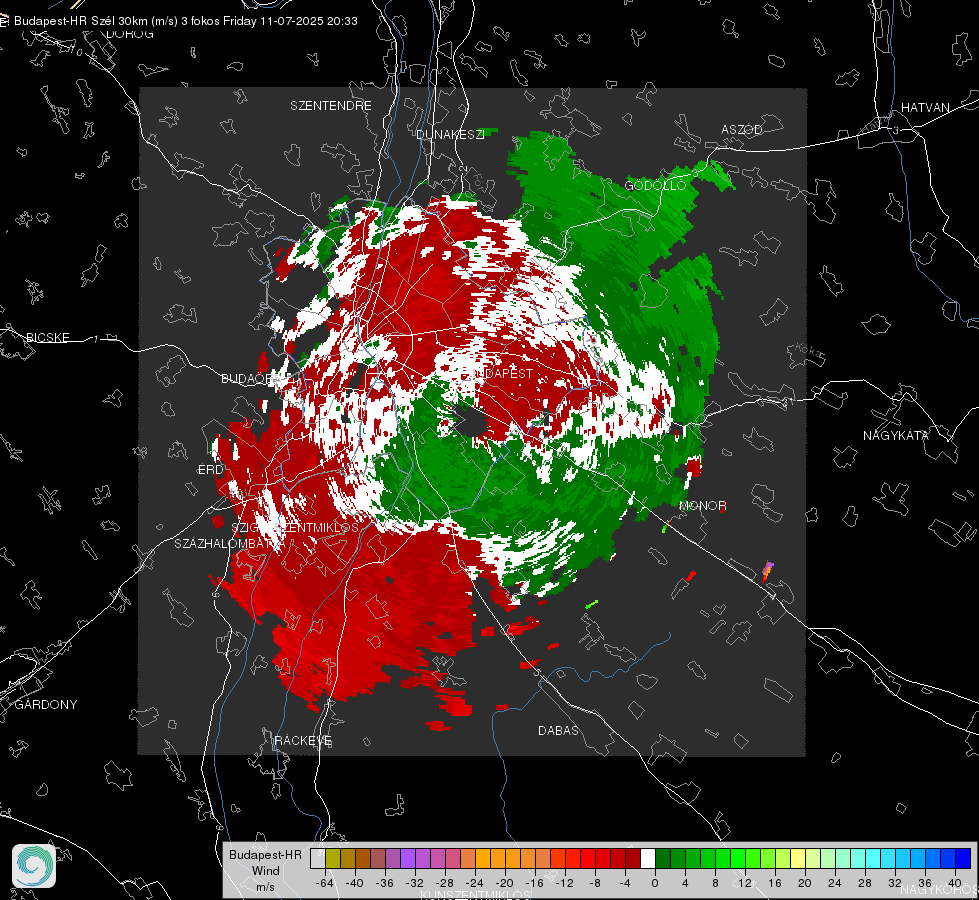The height and width of the screenshot is (900, 979).
Task: Click the Koka village label
Action: click(x=810, y=352)
